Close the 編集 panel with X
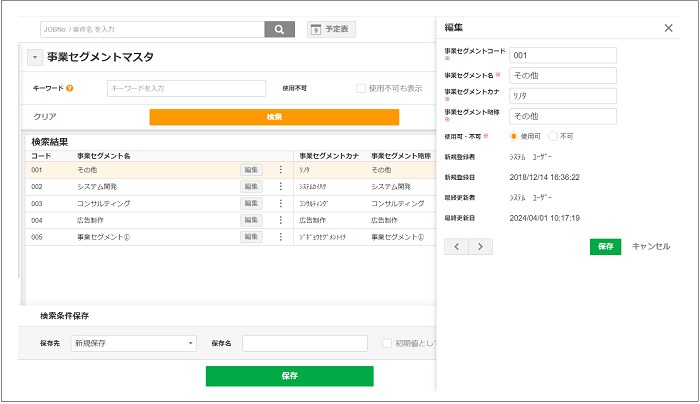This screenshot has width=700, height=404. pyautogui.click(x=668, y=28)
